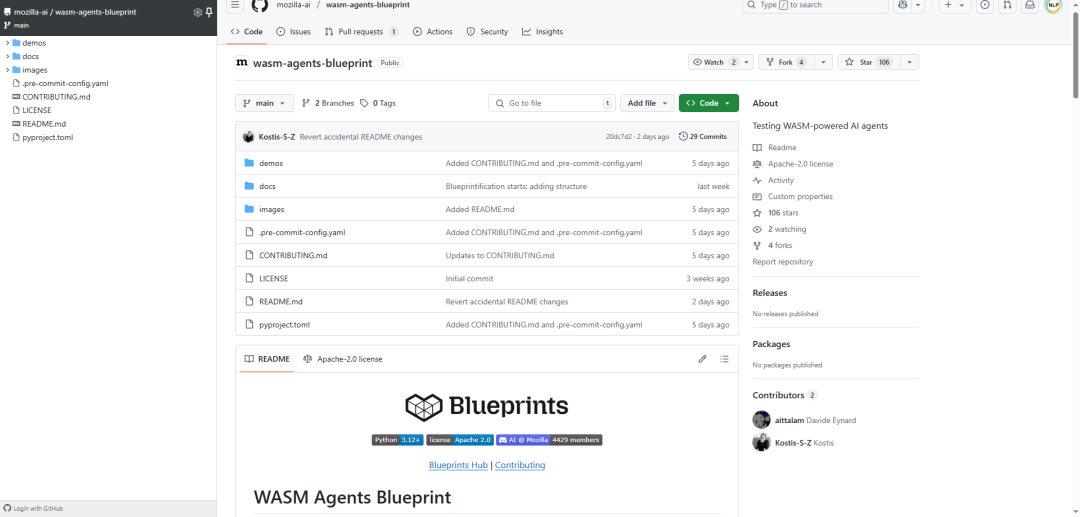The width and height of the screenshot is (1080, 517).
Task: Open the Add file dropdown
Action: [x=647, y=103]
